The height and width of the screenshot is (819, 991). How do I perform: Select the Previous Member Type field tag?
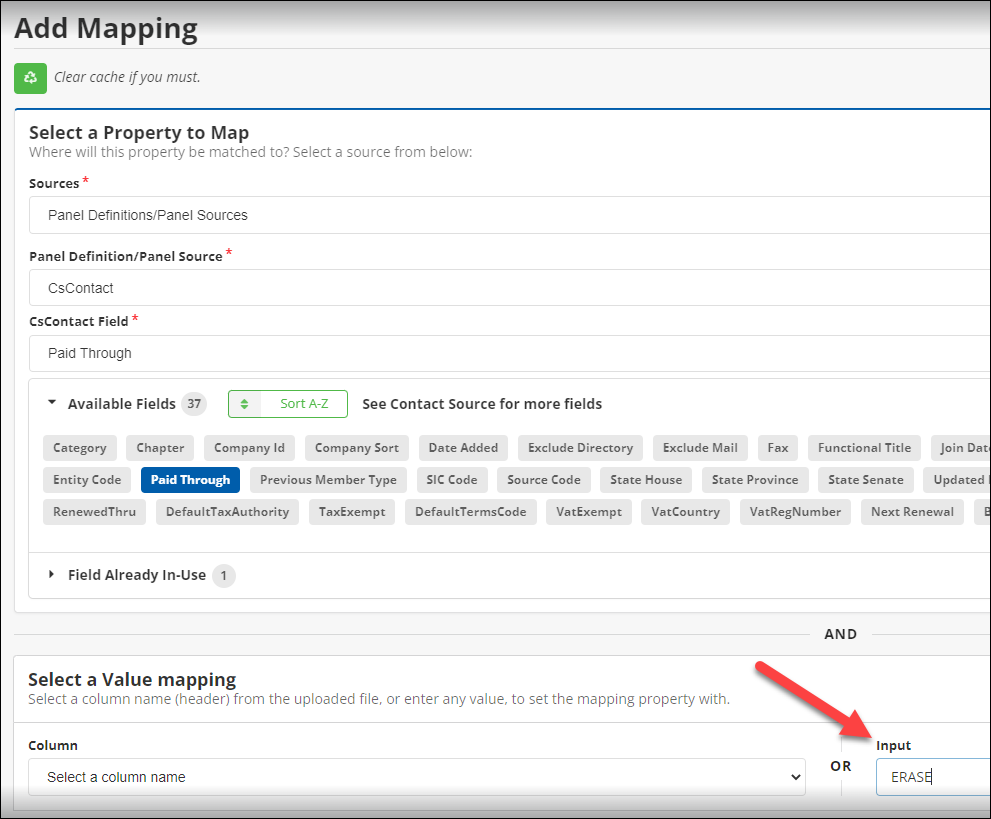click(x=328, y=480)
